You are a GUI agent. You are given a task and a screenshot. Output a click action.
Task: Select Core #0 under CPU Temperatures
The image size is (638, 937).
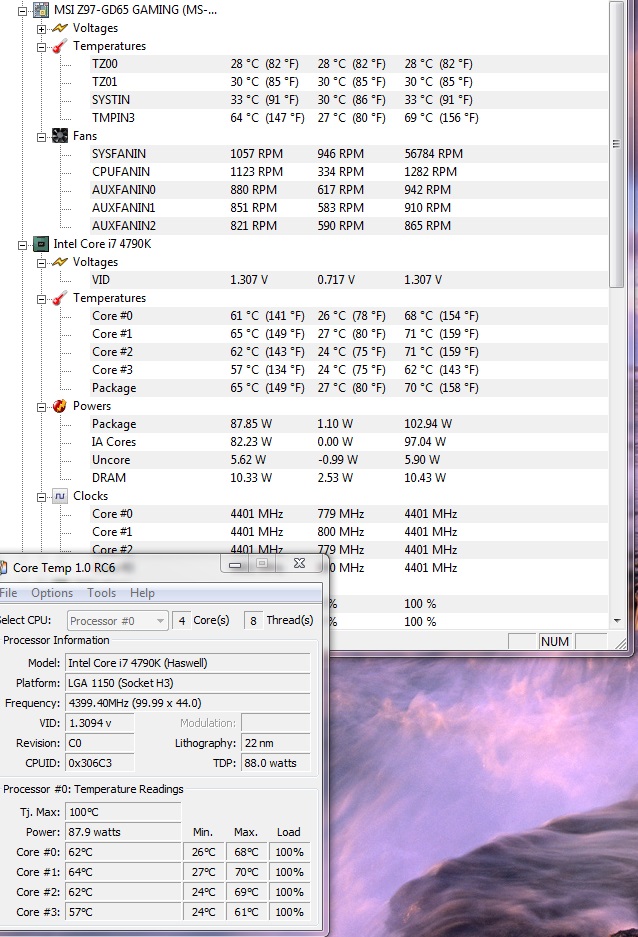pyautogui.click(x=348, y=316)
